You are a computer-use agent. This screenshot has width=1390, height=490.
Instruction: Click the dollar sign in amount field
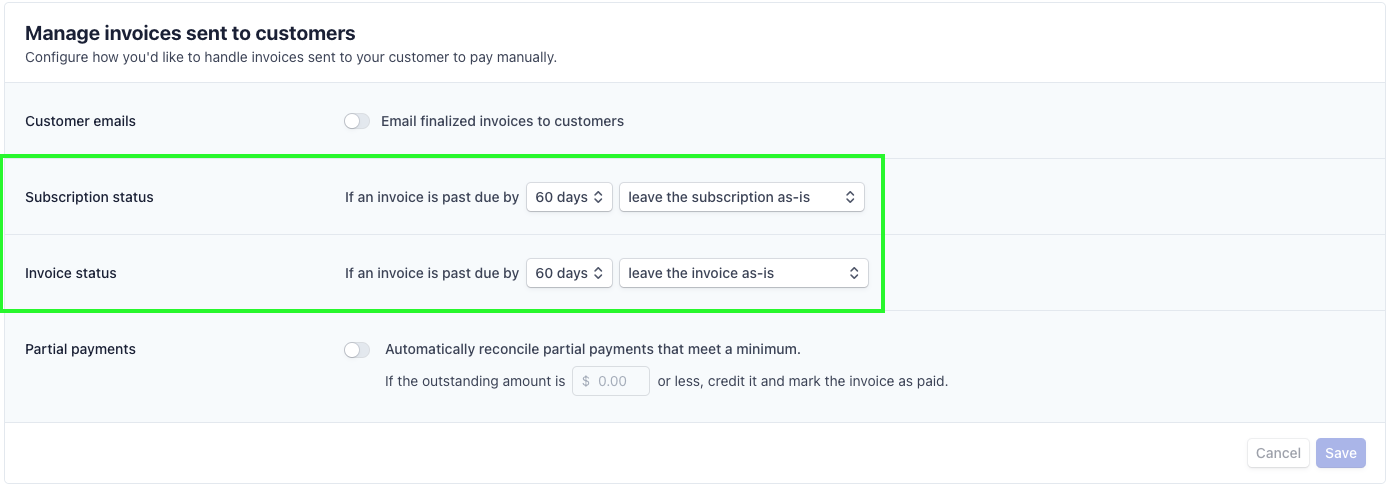point(586,381)
